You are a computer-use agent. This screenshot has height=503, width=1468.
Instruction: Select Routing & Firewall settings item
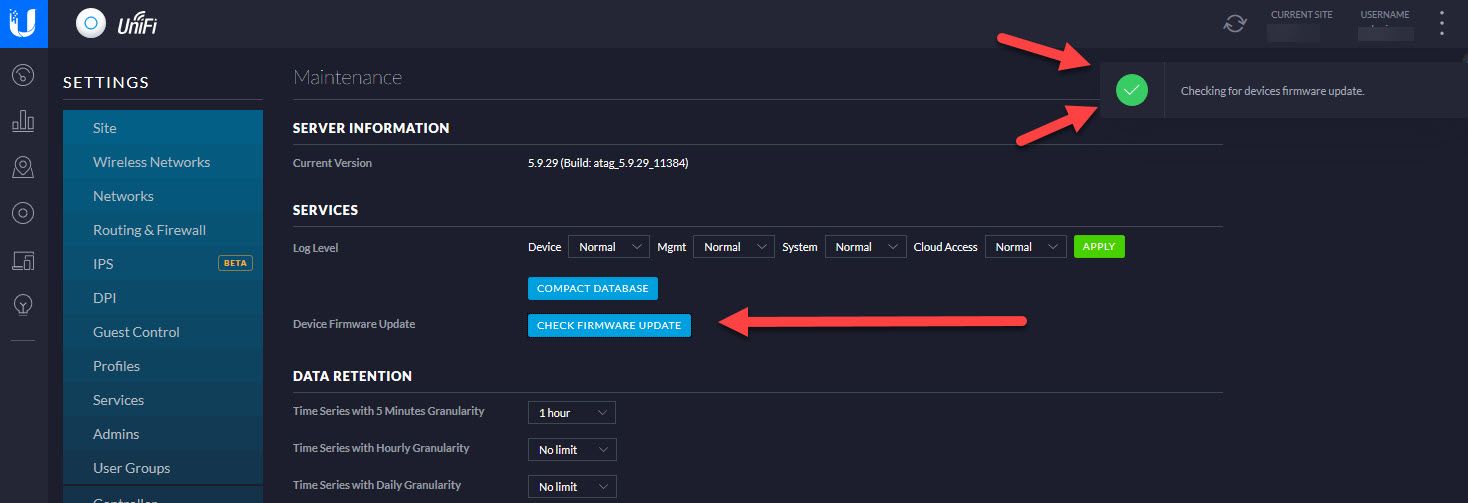[149, 230]
